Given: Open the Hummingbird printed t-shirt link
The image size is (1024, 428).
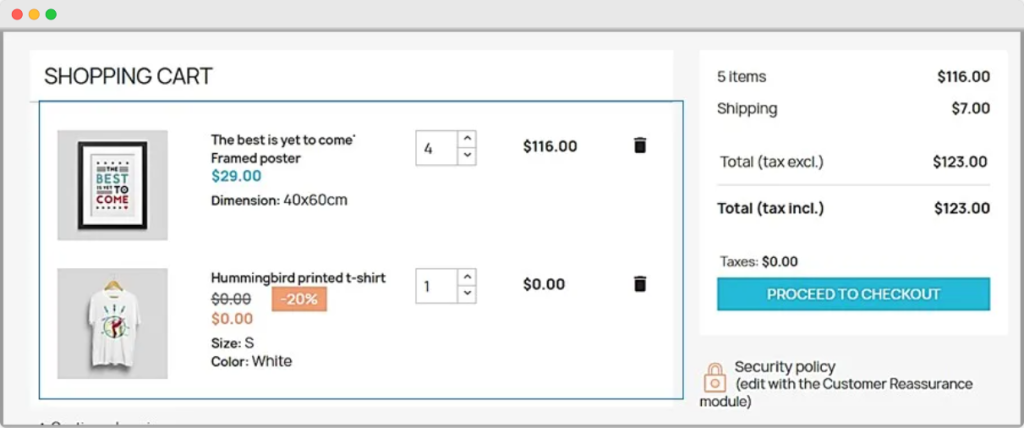Looking at the screenshot, I should click(x=298, y=278).
